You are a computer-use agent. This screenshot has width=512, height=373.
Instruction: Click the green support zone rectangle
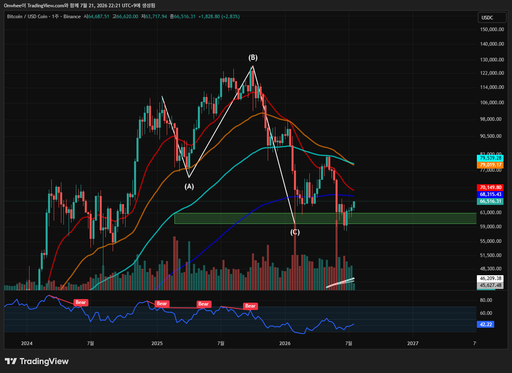tap(325, 218)
